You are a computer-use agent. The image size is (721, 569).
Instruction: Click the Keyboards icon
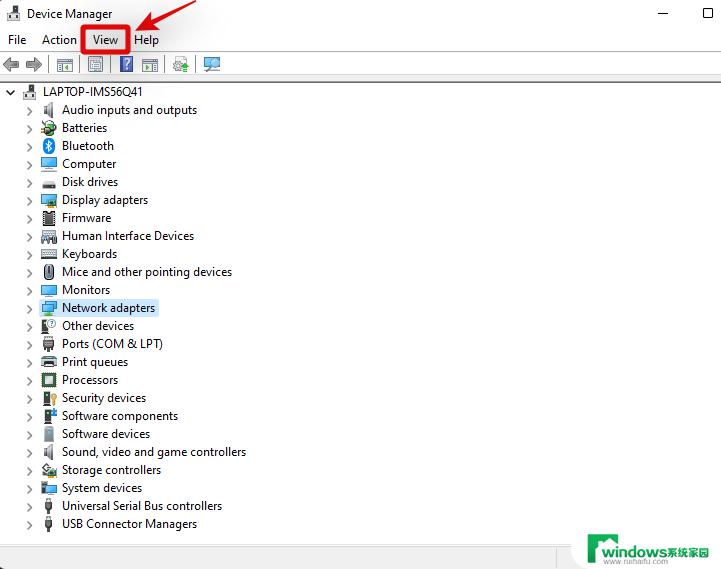[x=49, y=254]
